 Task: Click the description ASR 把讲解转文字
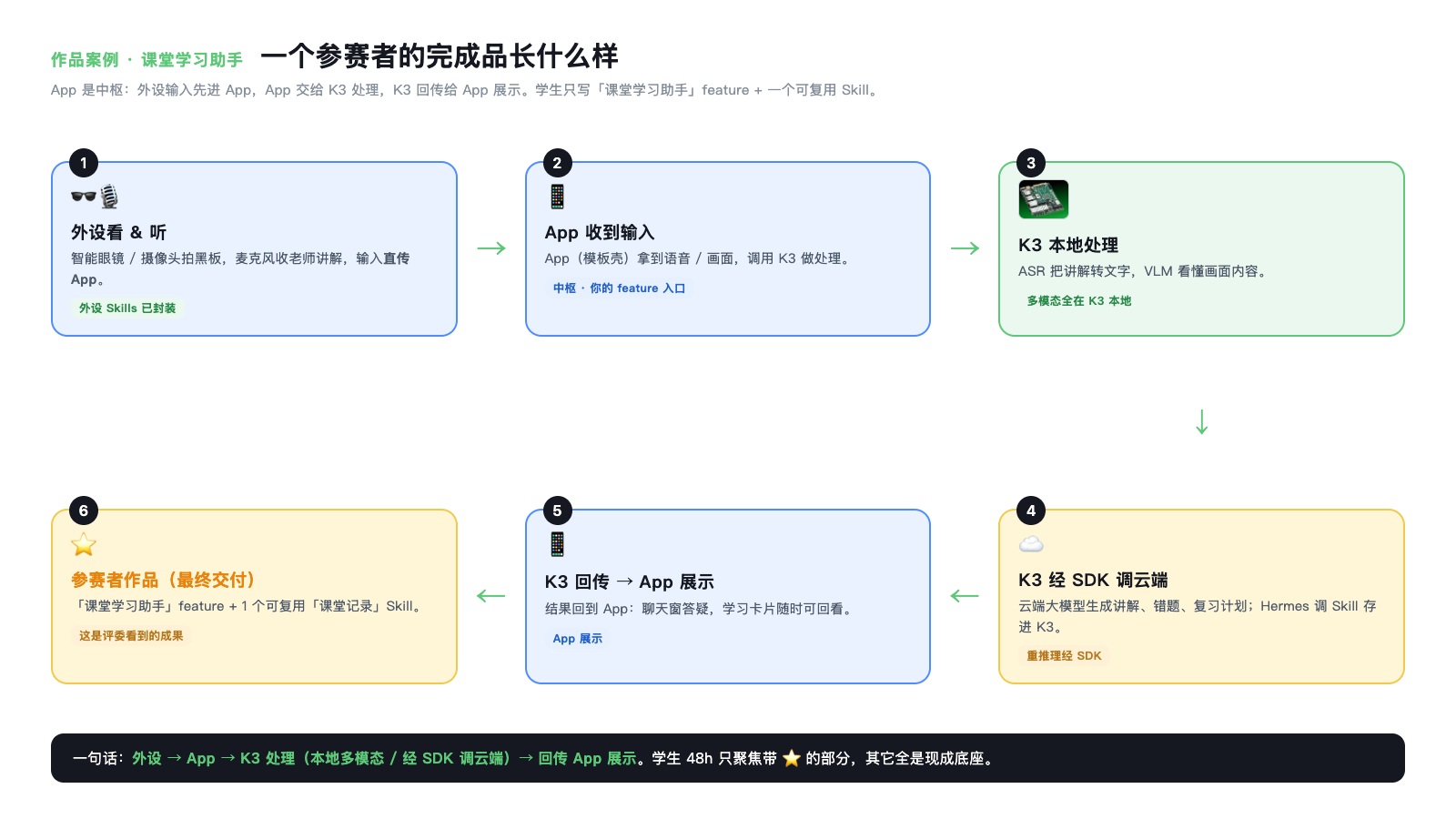[x=1145, y=271]
